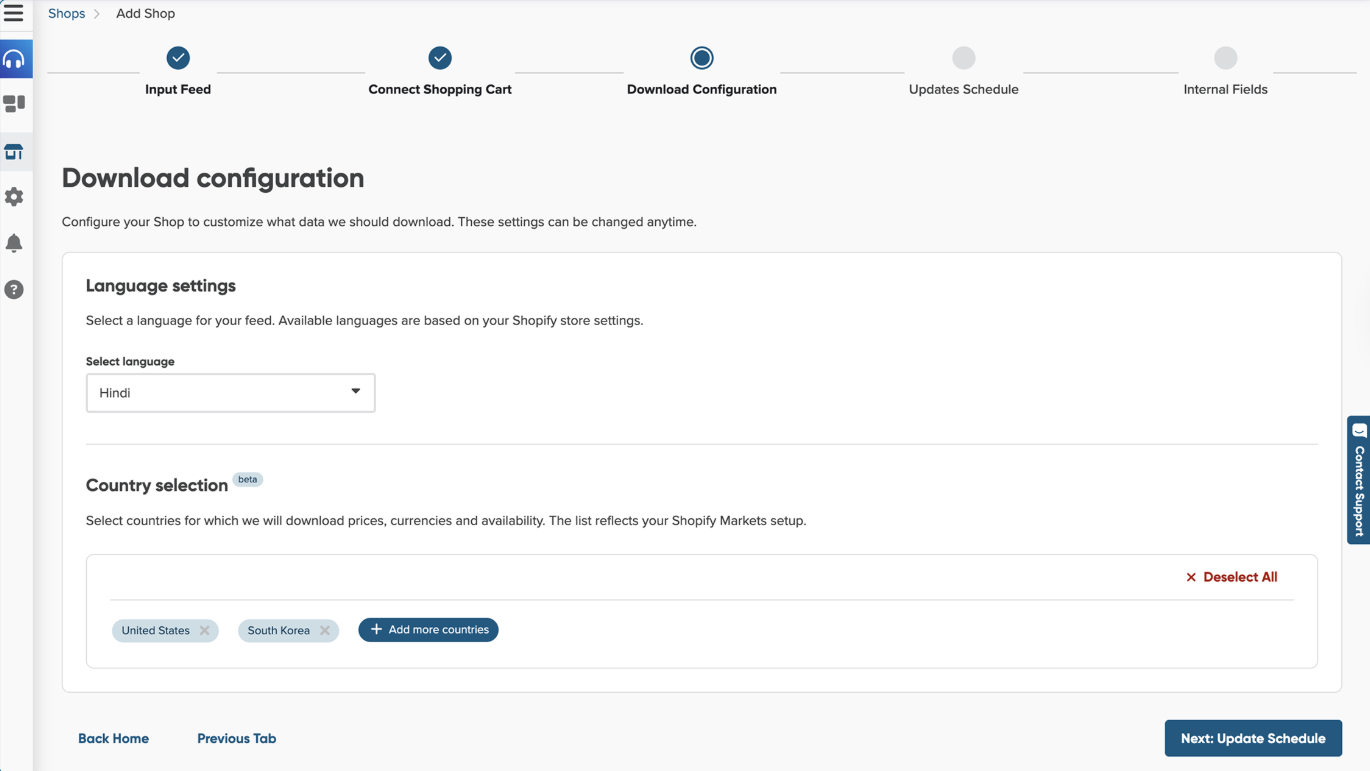Remove the United States country chip
Image resolution: width=1370 pixels, height=771 pixels.
205,631
